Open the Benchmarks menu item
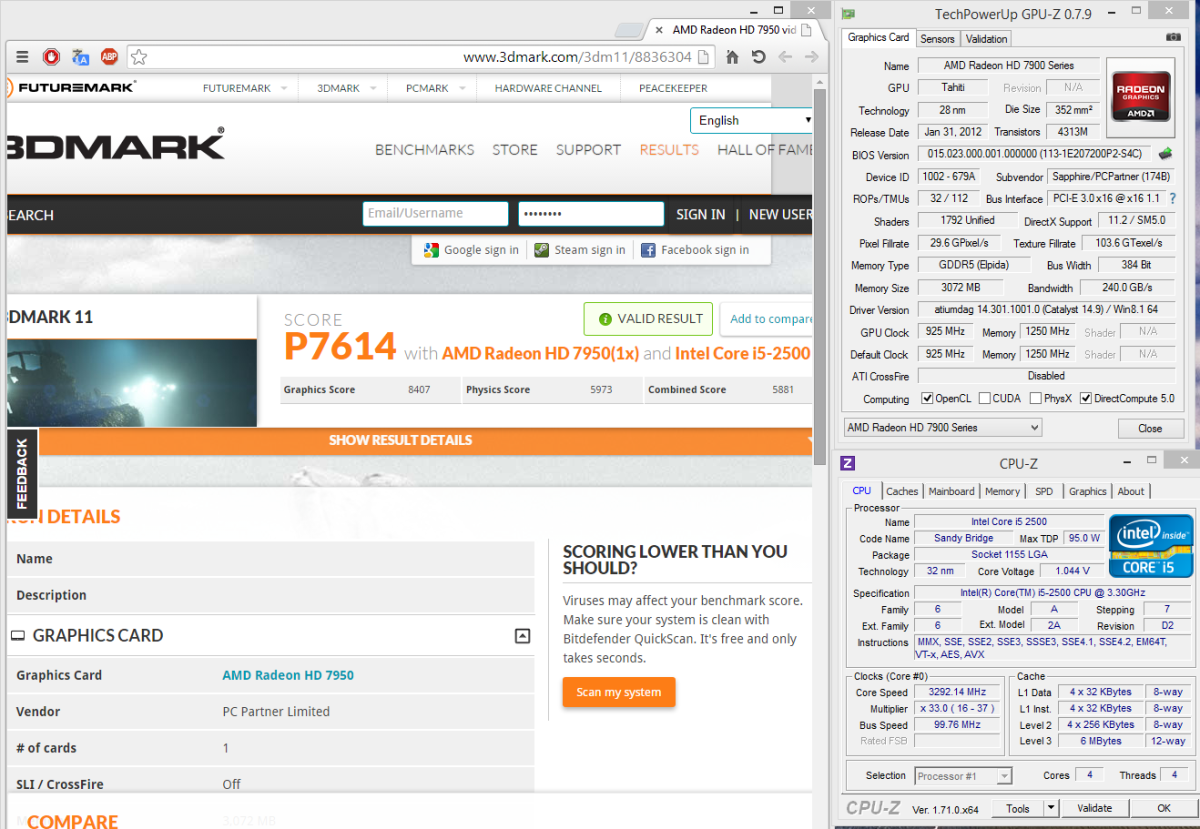The height and width of the screenshot is (829, 1200). pos(424,150)
